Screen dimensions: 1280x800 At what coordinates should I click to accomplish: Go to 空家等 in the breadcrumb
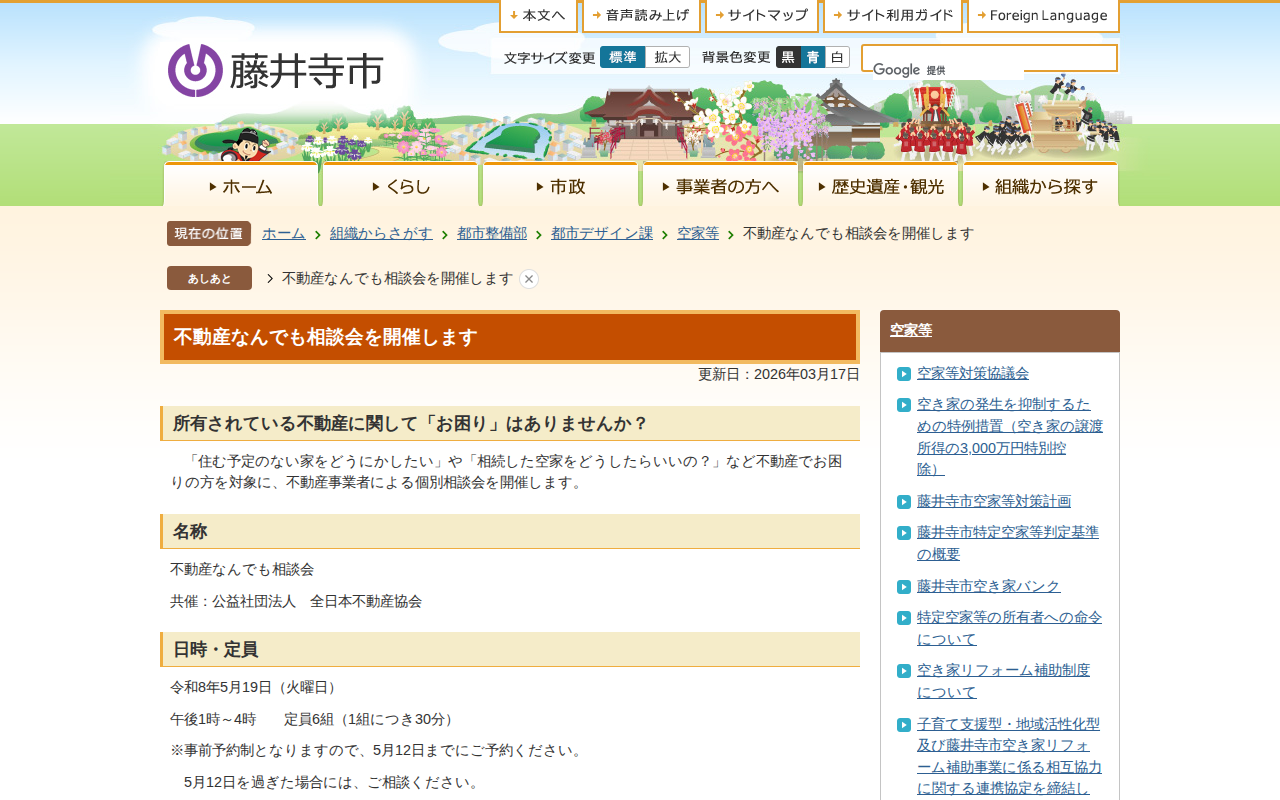coord(698,233)
